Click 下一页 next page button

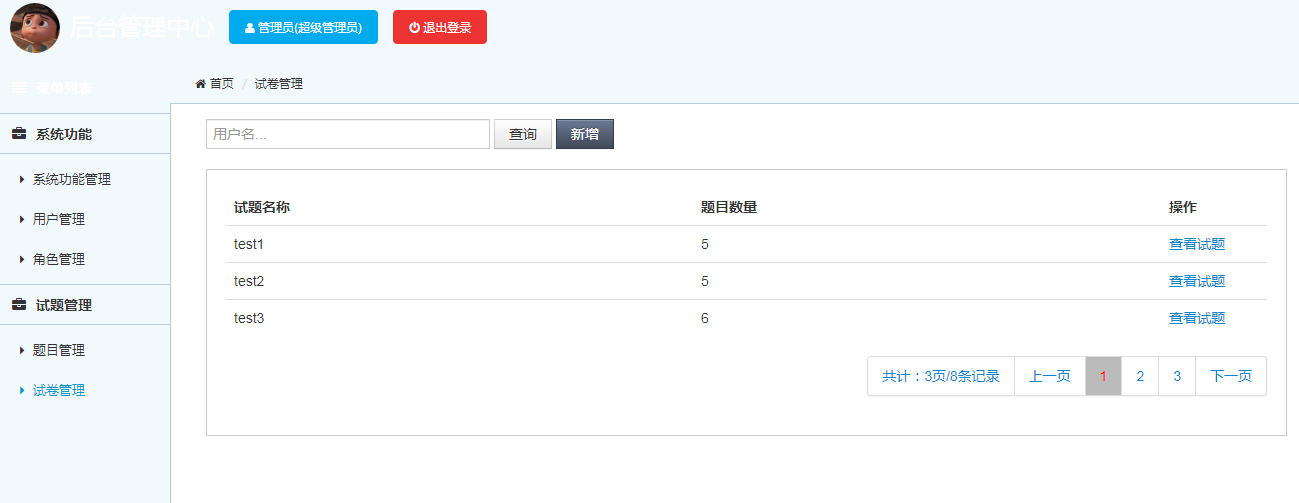point(1231,376)
